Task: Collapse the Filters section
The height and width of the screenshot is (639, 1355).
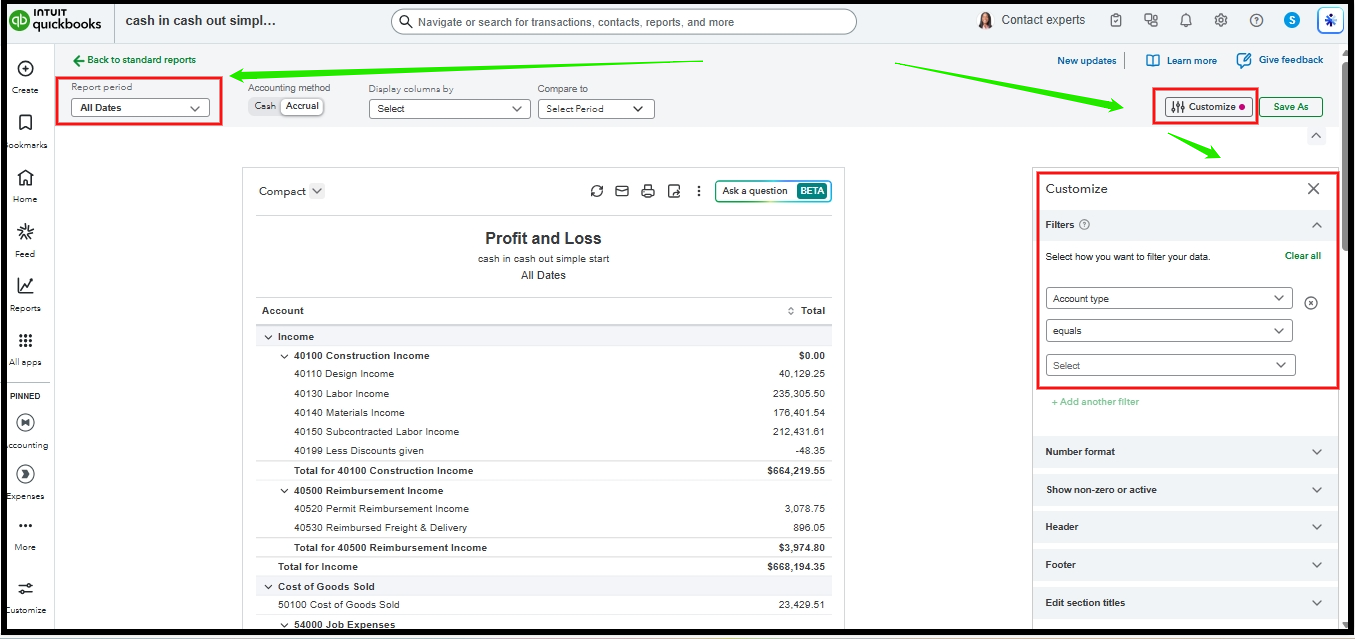Action: [1317, 225]
